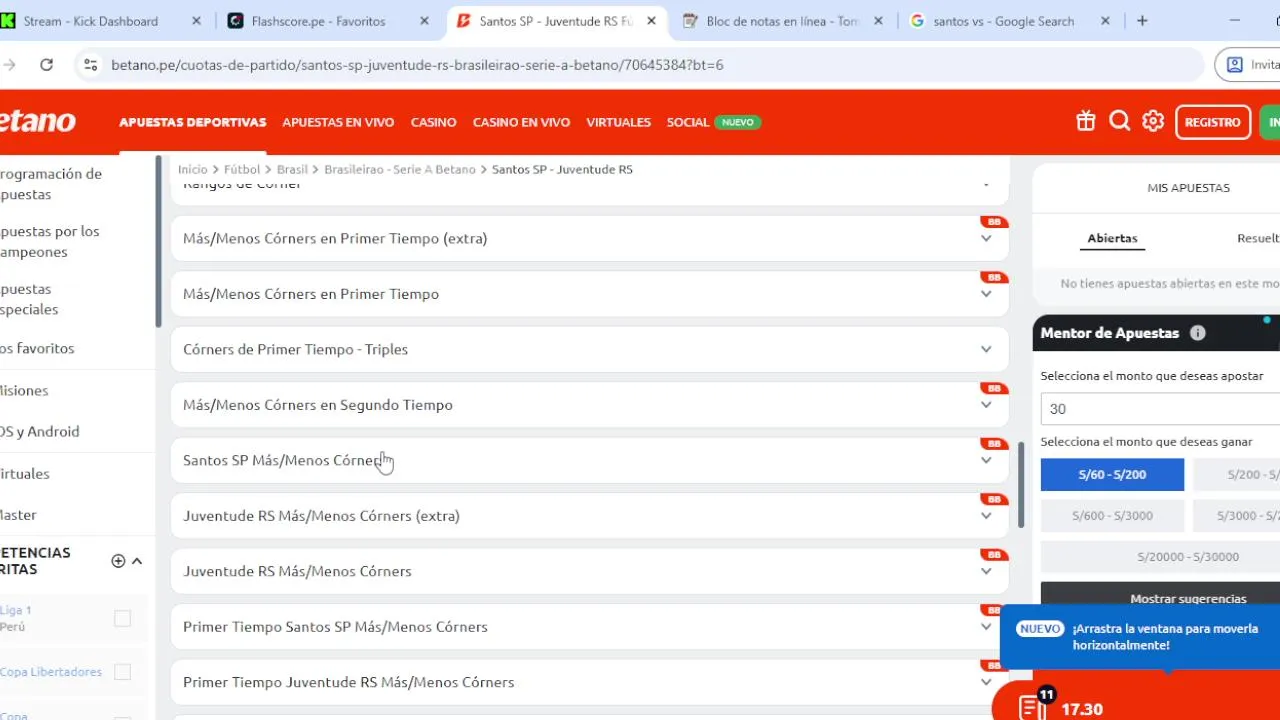Image resolution: width=1280 pixels, height=720 pixels.
Task: Tick the Copa Libertadores checkbox
Action: (122, 672)
